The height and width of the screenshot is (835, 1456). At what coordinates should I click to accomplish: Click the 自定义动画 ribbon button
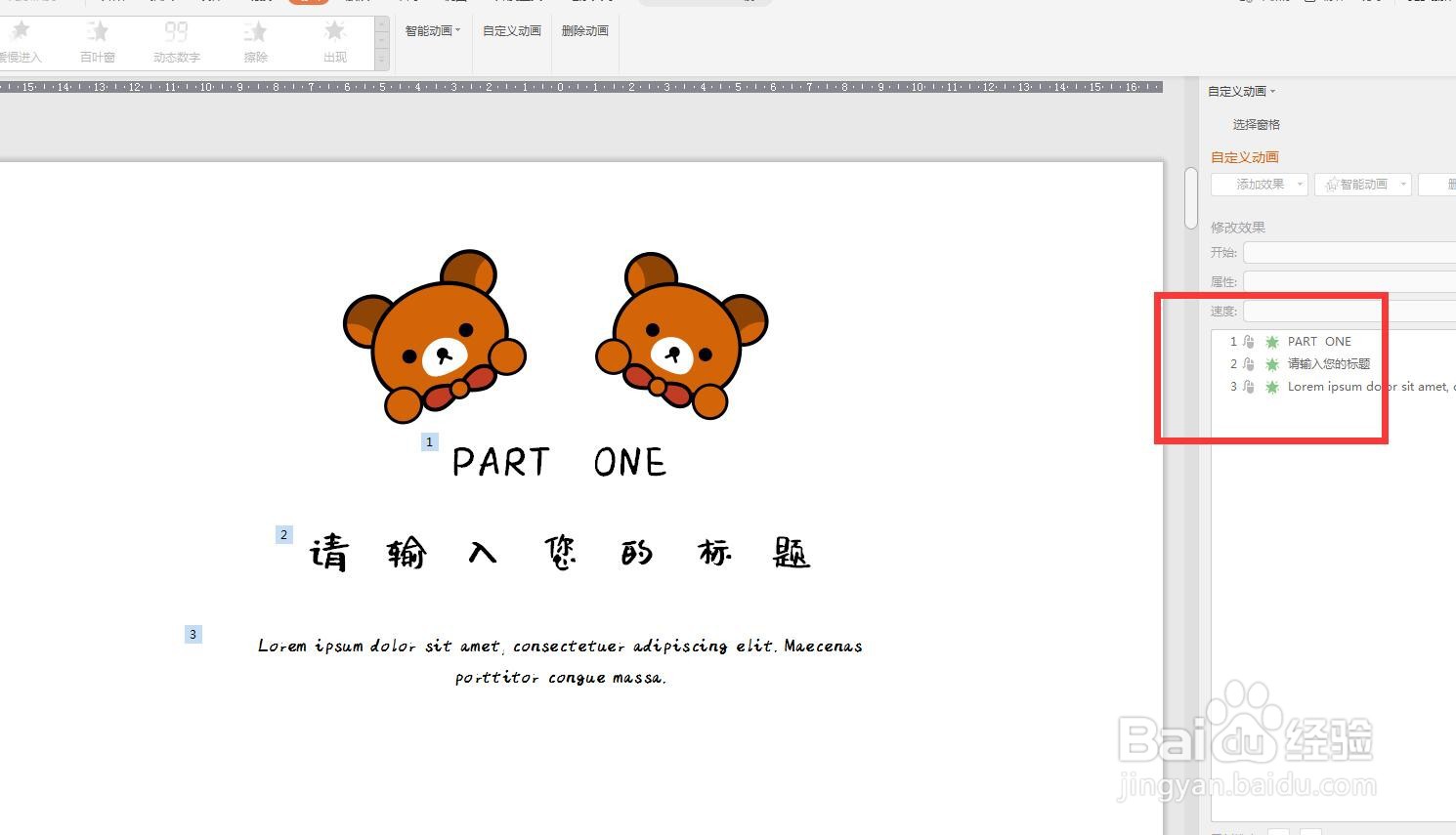pyautogui.click(x=512, y=31)
